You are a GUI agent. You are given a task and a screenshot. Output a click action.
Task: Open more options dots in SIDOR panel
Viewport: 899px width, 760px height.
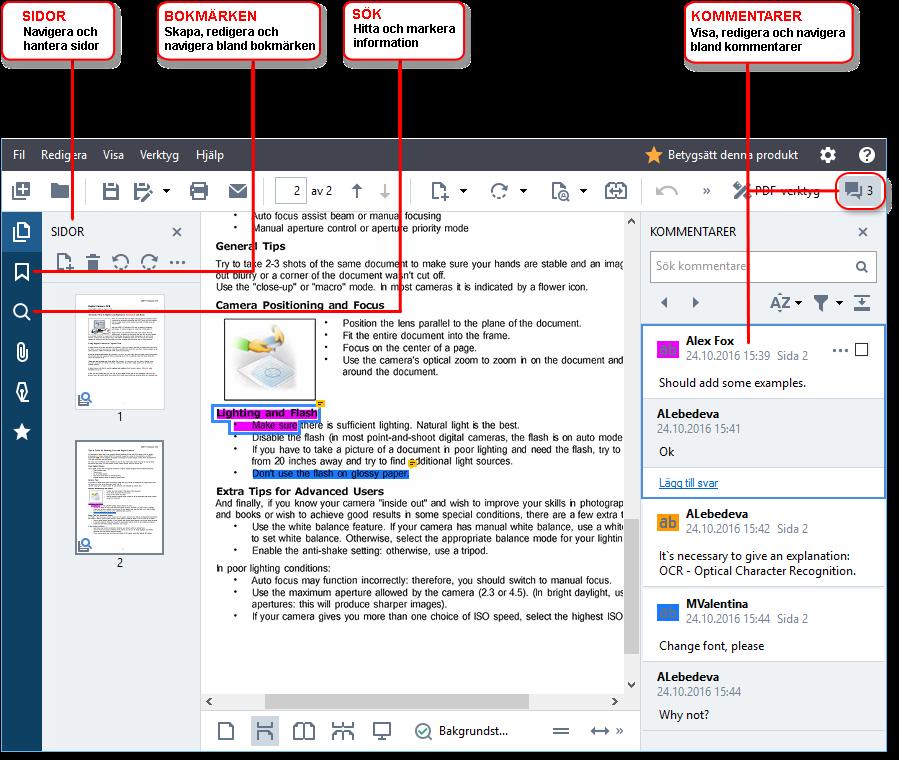click(178, 263)
